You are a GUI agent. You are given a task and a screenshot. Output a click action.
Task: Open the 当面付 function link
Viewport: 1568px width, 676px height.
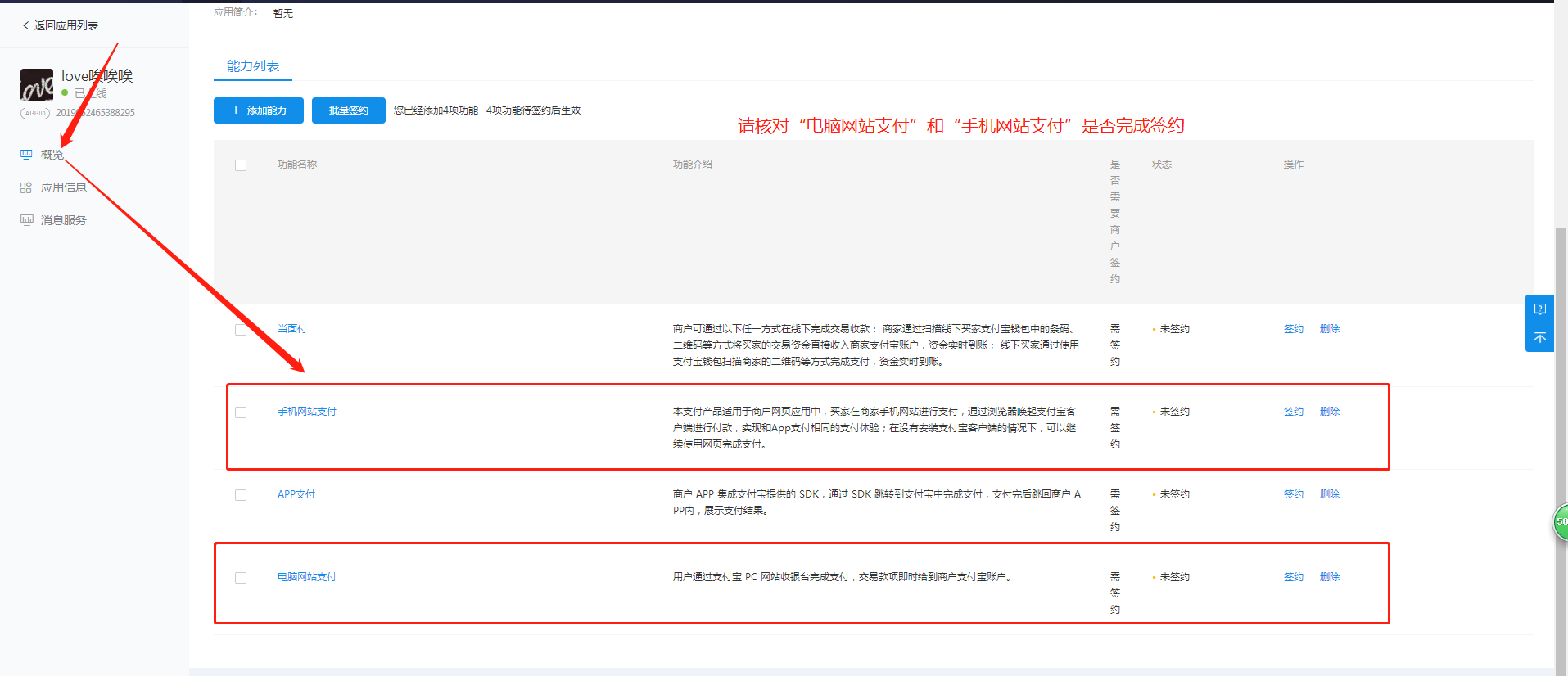(292, 329)
